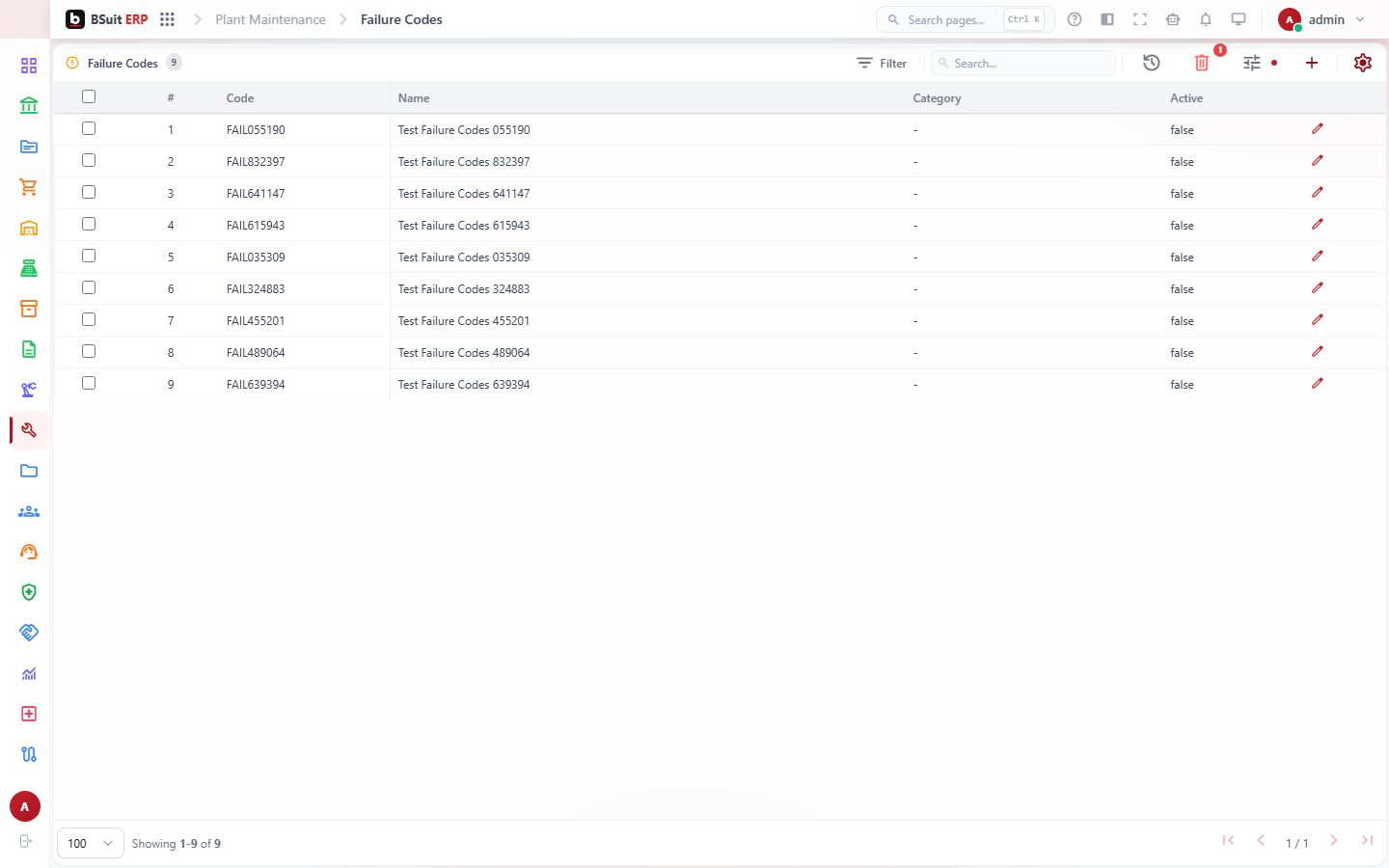The height and width of the screenshot is (868, 1389).
Task: Select the checkbox for FAIL035309
Action: click(89, 256)
